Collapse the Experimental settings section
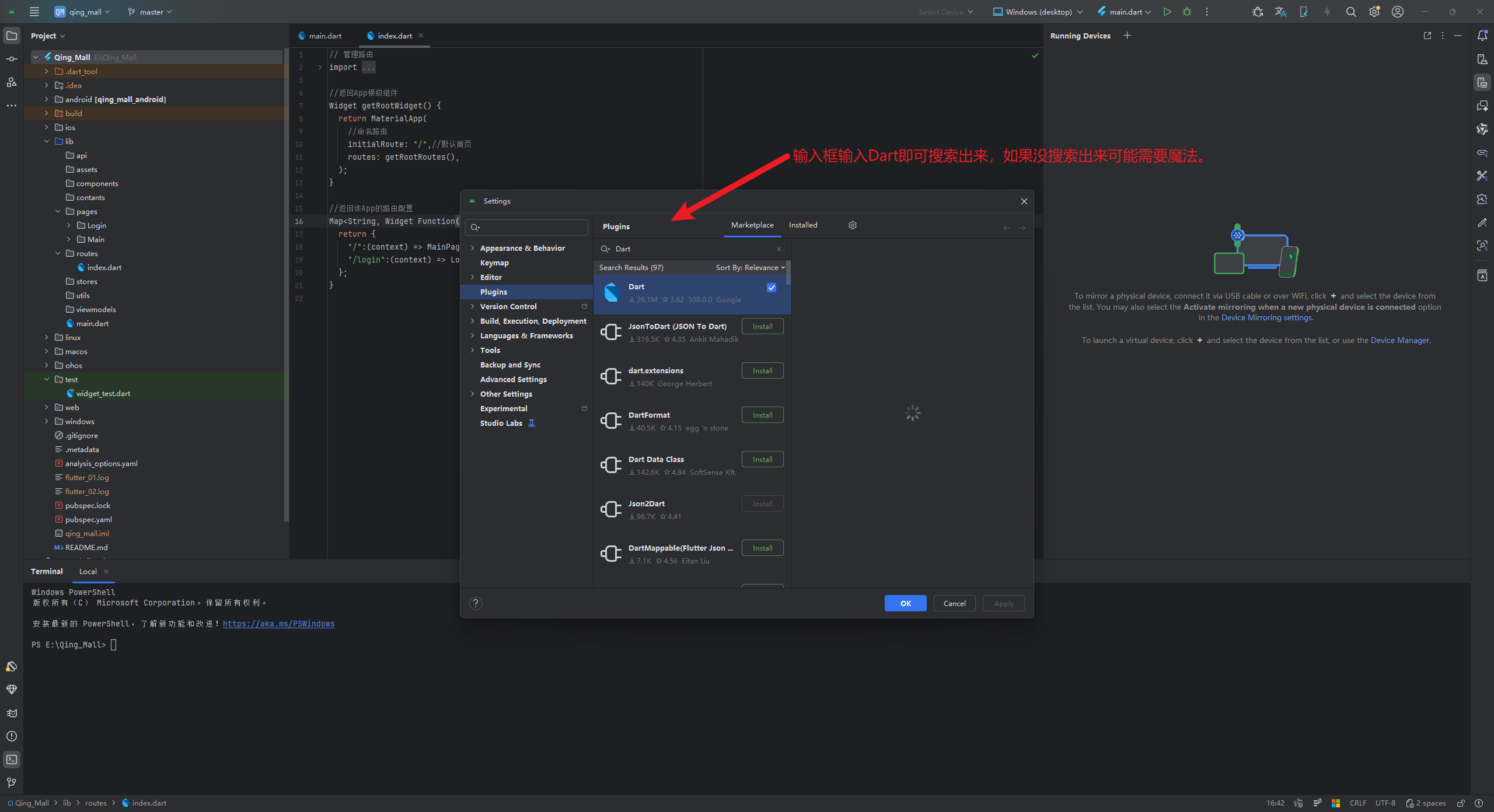 point(585,408)
